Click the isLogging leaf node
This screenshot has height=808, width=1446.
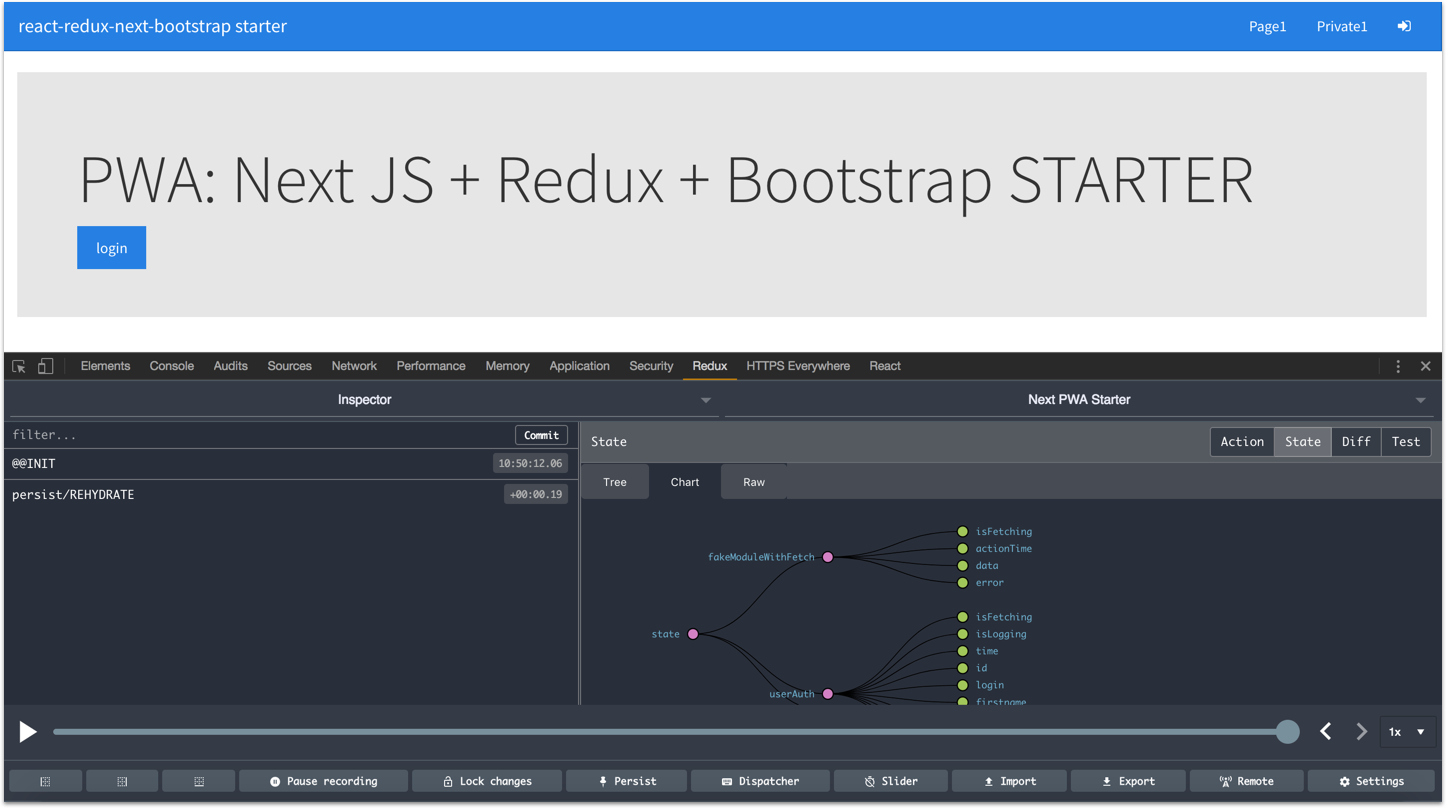963,634
